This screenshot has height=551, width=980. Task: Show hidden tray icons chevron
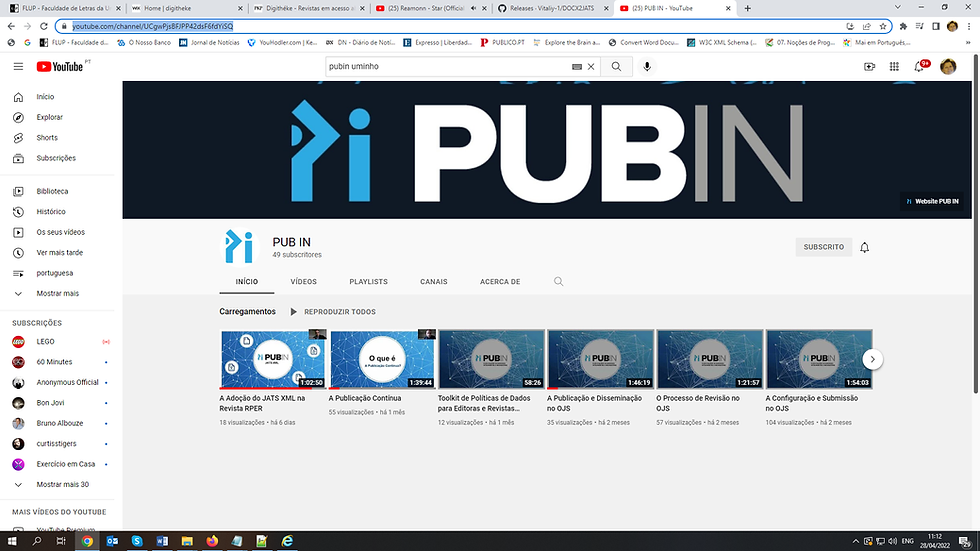click(856, 541)
